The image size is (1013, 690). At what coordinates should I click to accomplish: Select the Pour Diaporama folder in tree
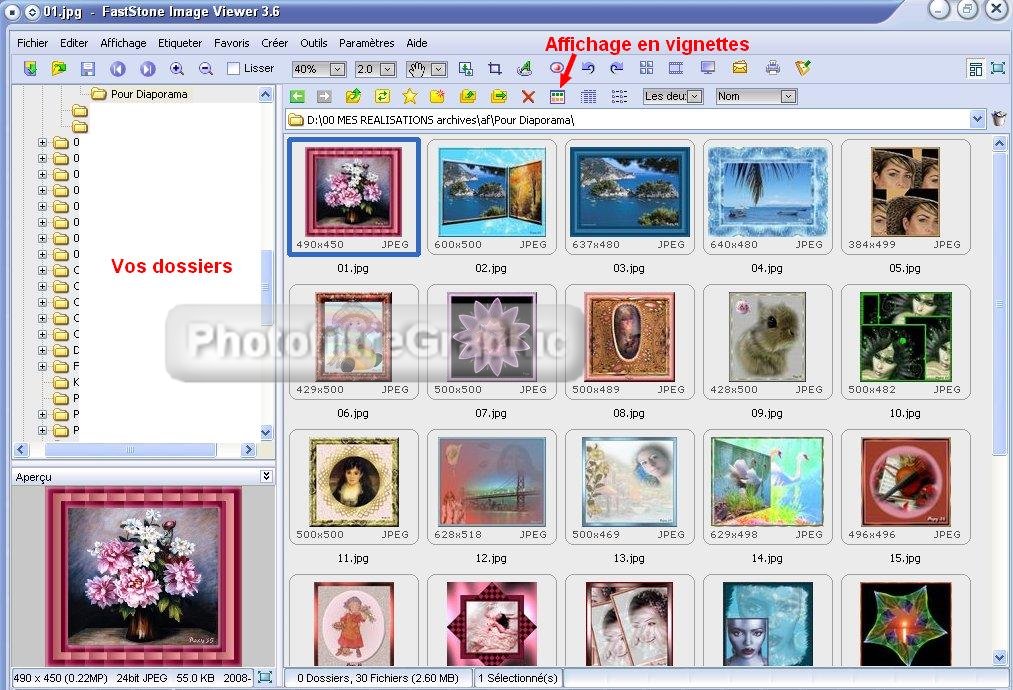pos(148,94)
